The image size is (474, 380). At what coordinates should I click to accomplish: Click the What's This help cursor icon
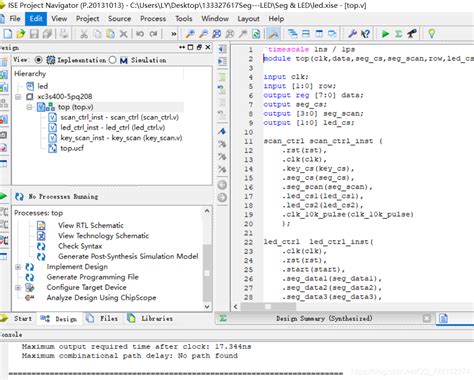tap(365, 34)
